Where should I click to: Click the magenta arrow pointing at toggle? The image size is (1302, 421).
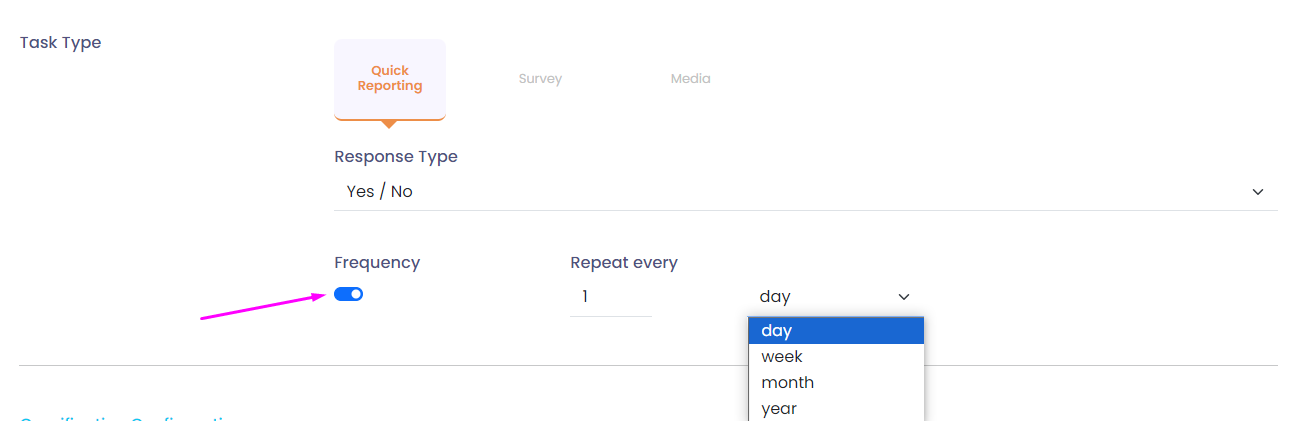pyautogui.click(x=262, y=306)
